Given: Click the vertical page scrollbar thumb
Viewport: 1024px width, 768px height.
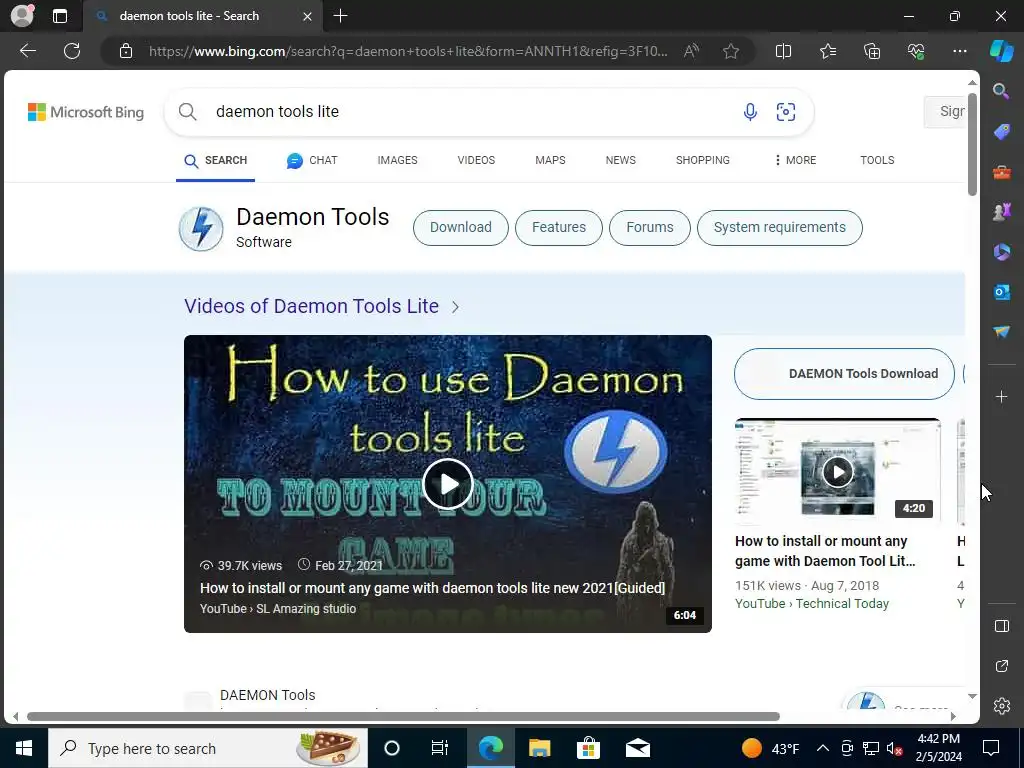Looking at the screenshot, I should [972, 145].
